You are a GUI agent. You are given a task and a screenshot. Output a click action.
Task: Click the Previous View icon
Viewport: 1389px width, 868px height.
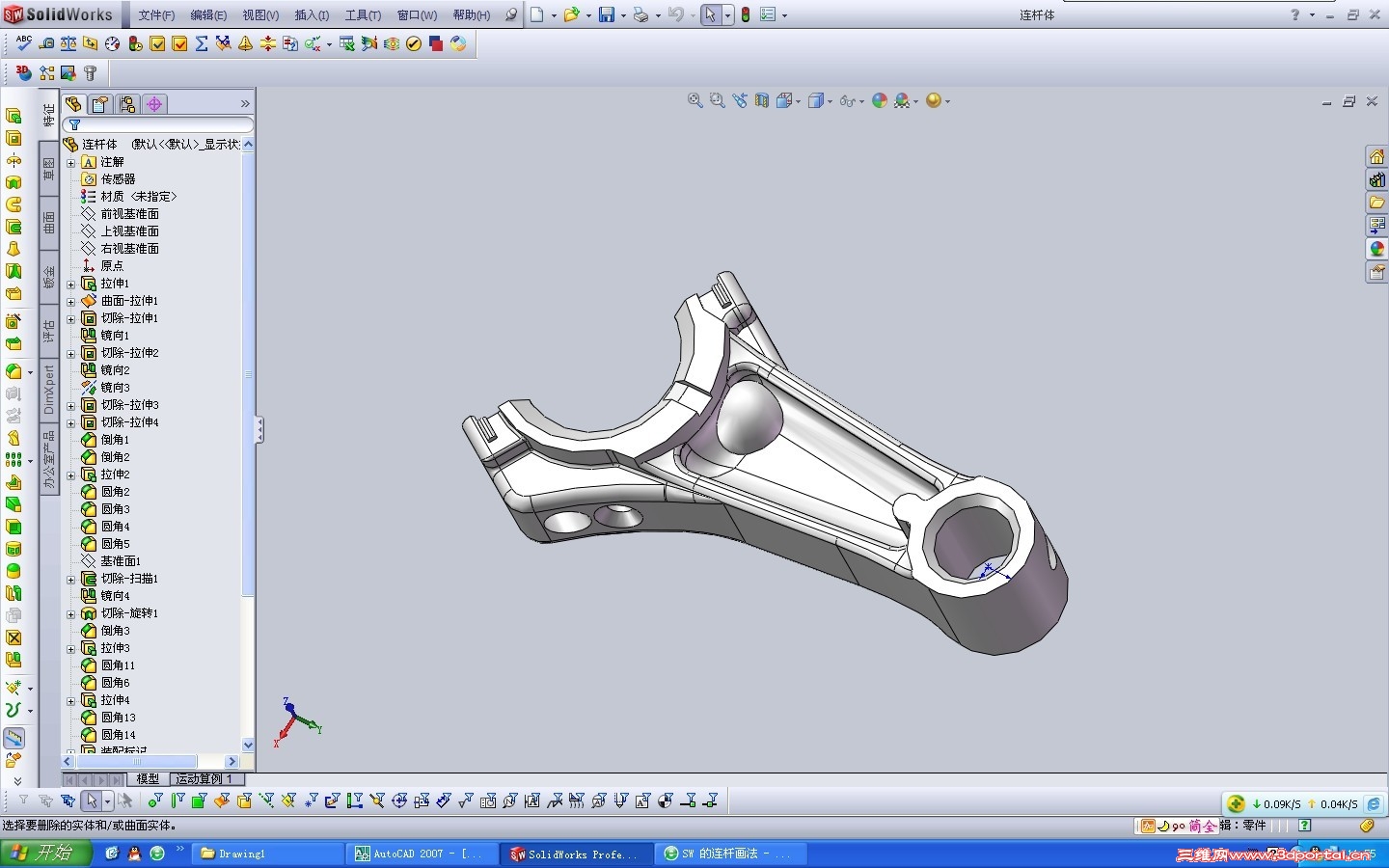(740, 100)
